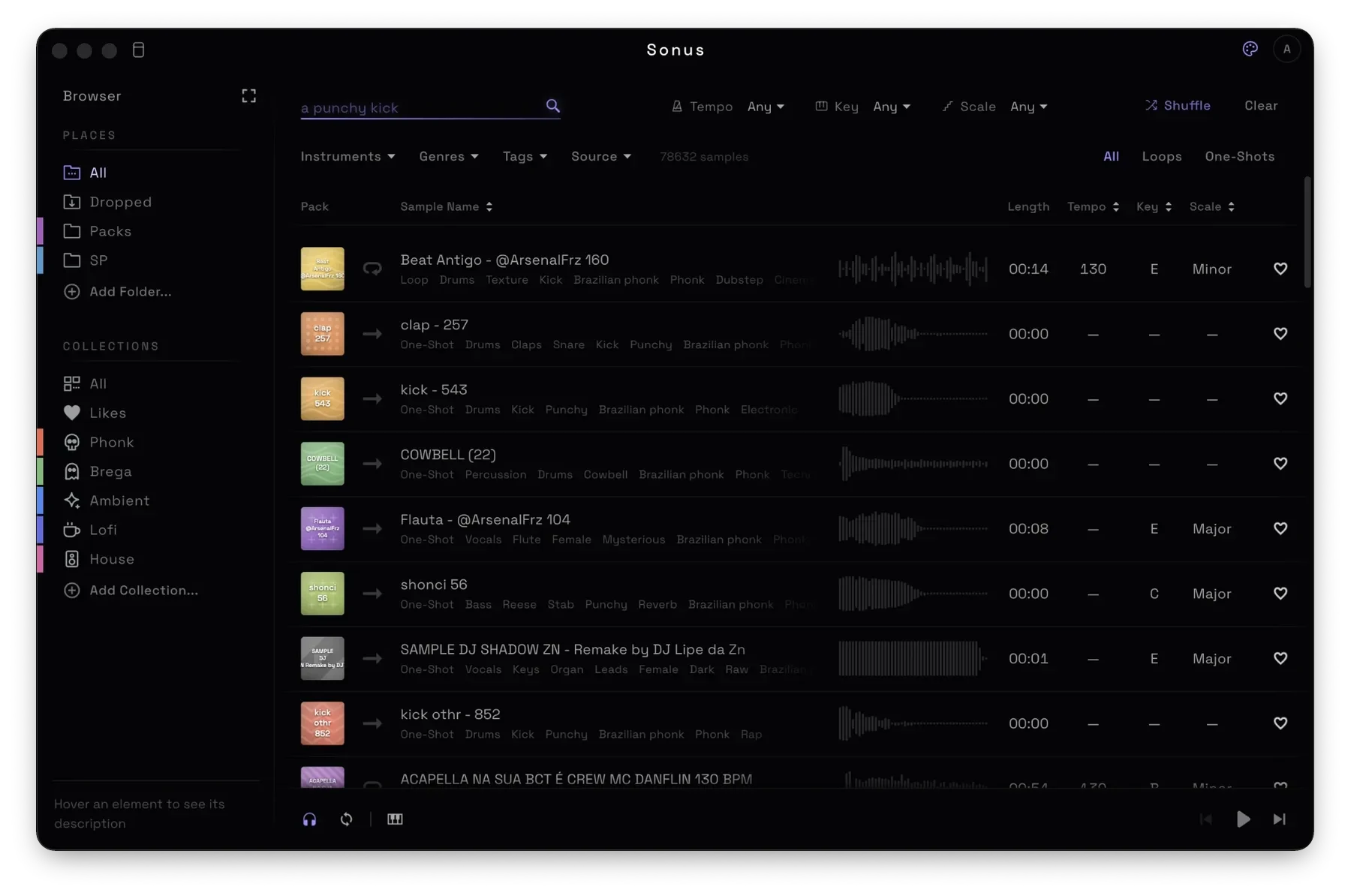
Task: Clear the search filters
Action: (1261, 106)
